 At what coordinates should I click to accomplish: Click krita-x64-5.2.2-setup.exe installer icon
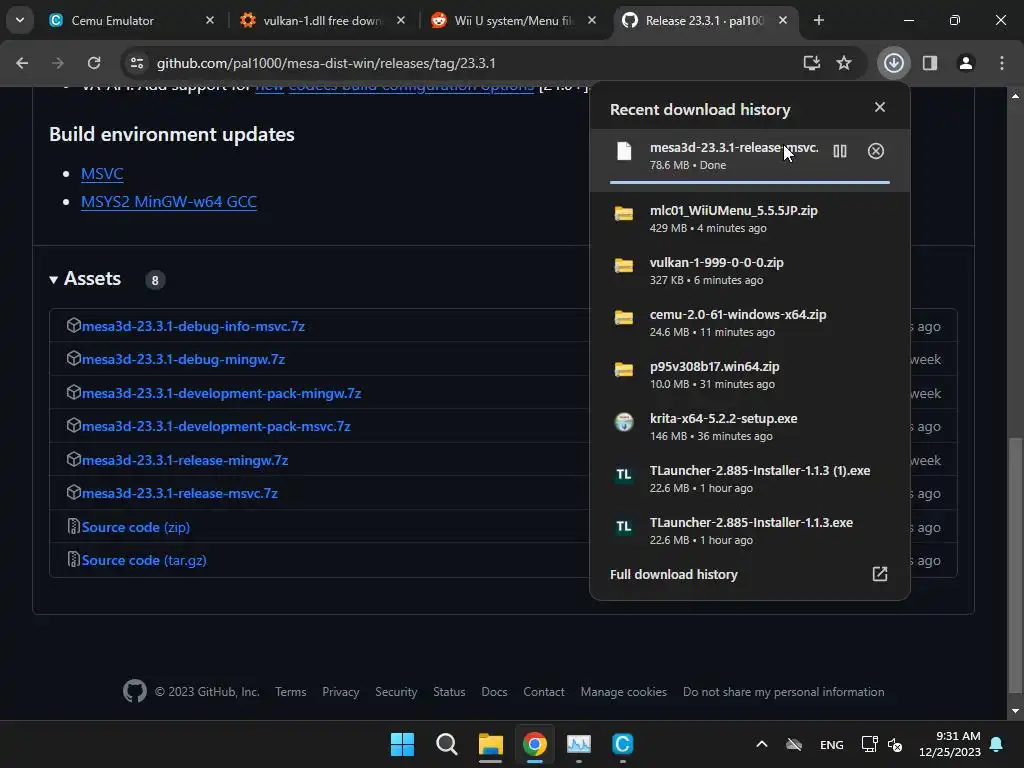tap(624, 422)
